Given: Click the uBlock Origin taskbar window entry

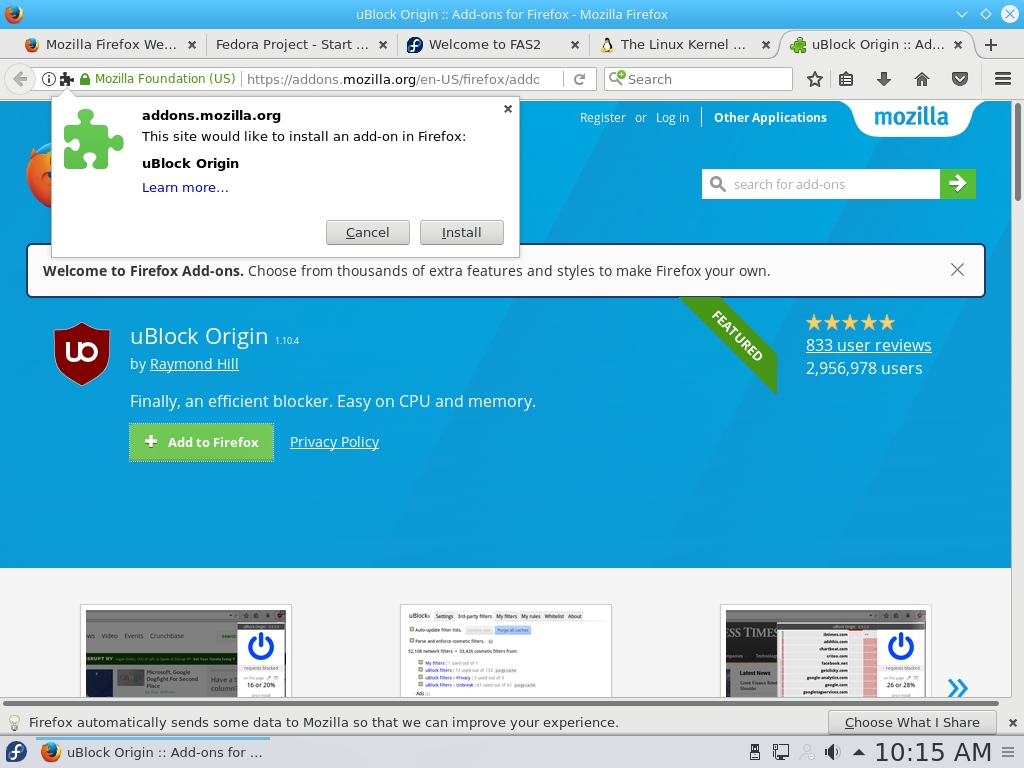Looking at the screenshot, I should tap(153, 752).
